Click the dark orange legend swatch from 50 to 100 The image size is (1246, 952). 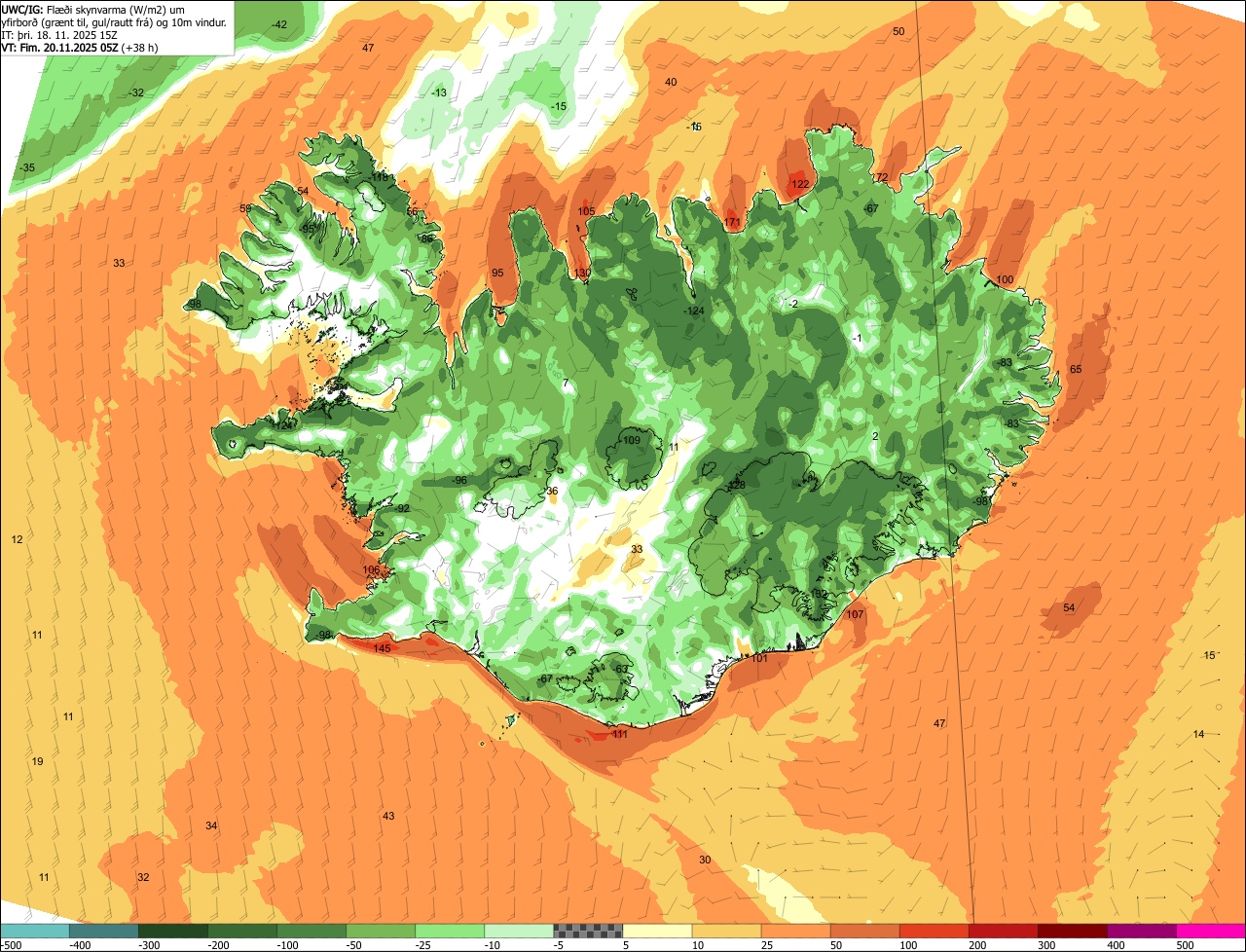pyautogui.click(x=864, y=931)
